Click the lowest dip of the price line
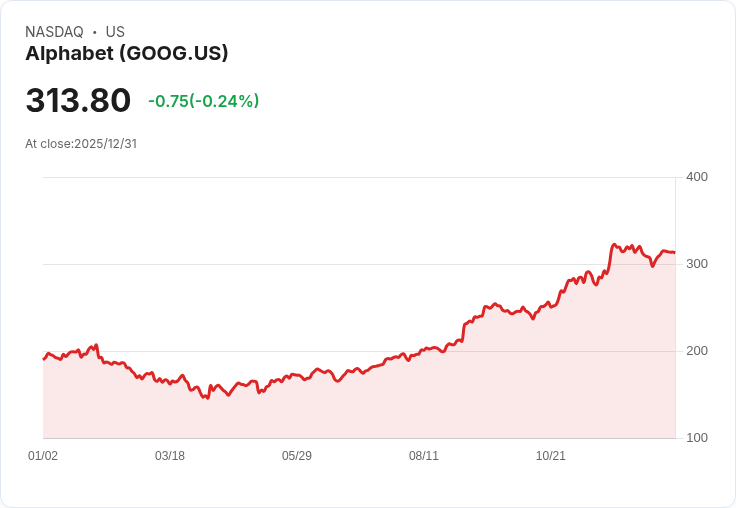The height and width of the screenshot is (508, 736). pos(207,398)
